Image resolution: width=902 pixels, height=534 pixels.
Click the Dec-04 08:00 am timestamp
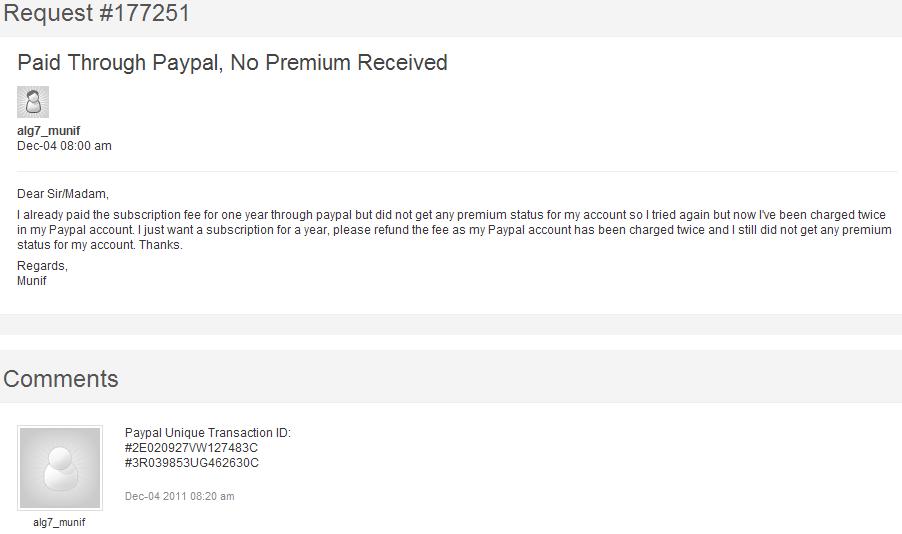[x=64, y=146]
